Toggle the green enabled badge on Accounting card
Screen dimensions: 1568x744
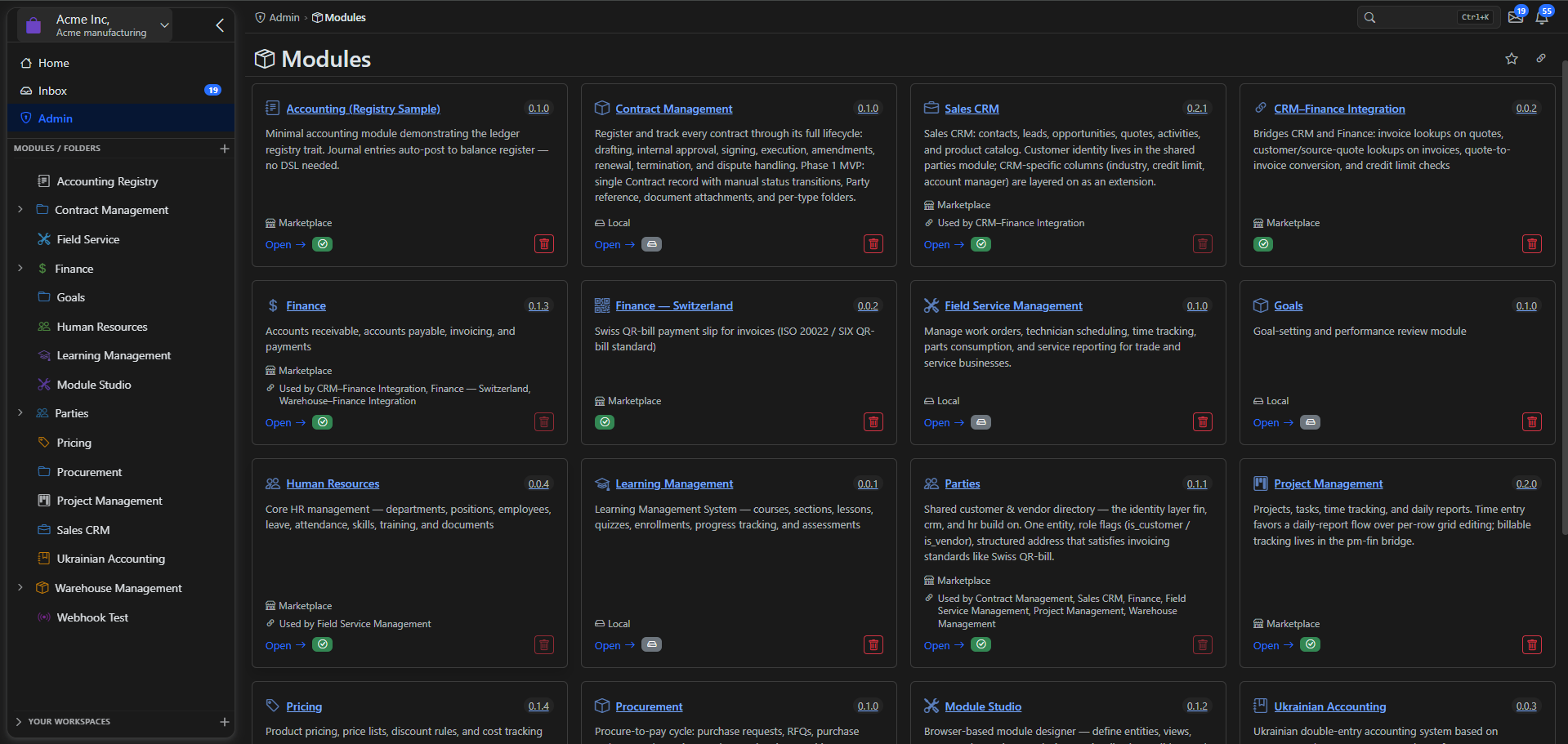click(x=323, y=244)
